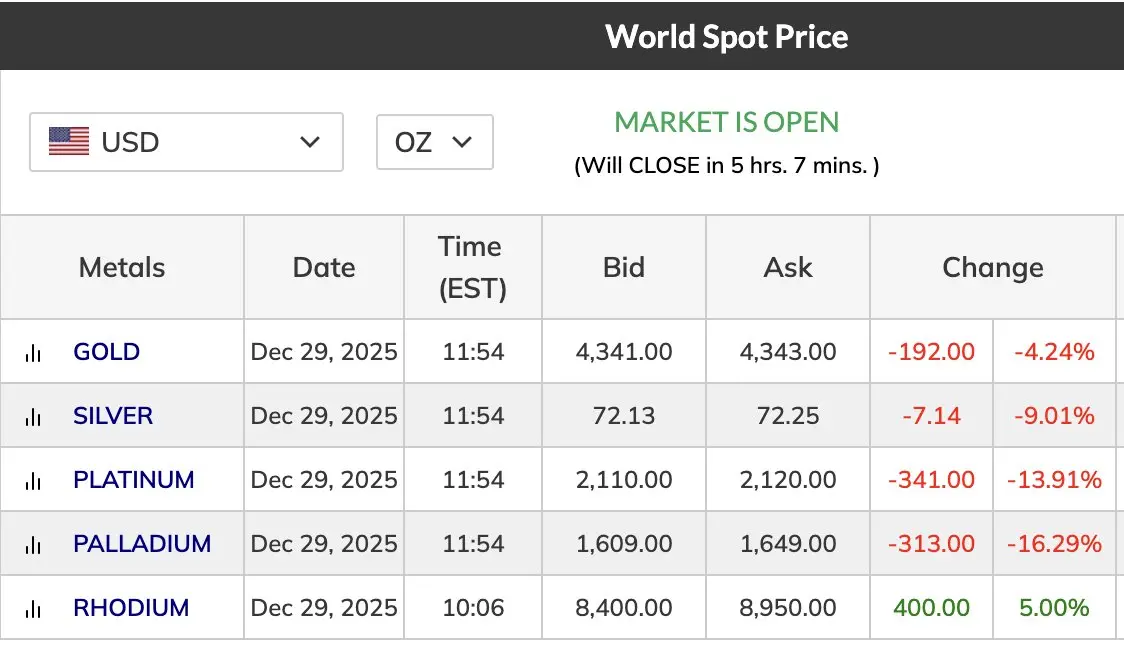Click the chart icon beside PALLADIUM
1124x652 pixels.
tap(33, 544)
